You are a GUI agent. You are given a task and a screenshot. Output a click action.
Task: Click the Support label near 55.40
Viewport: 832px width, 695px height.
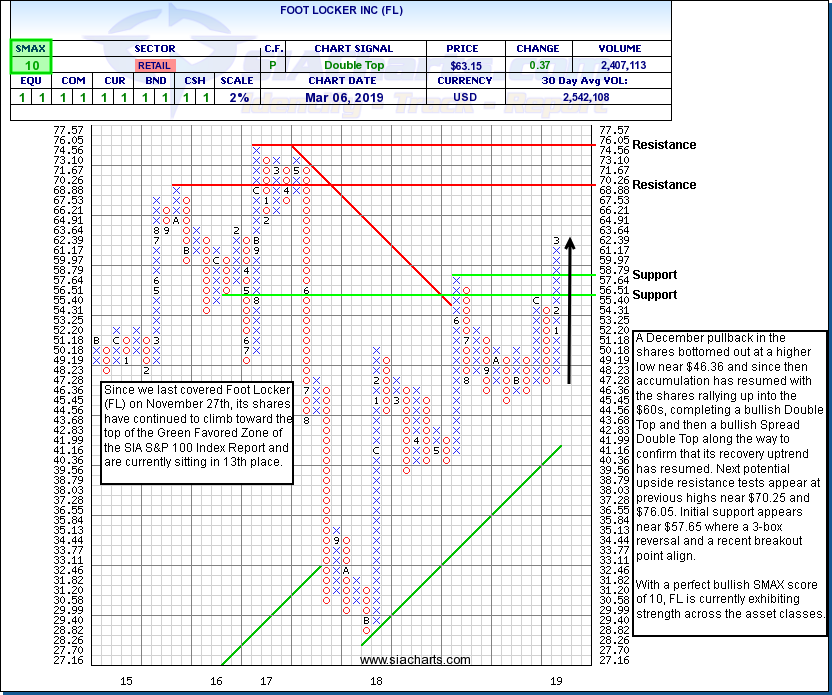[654, 295]
